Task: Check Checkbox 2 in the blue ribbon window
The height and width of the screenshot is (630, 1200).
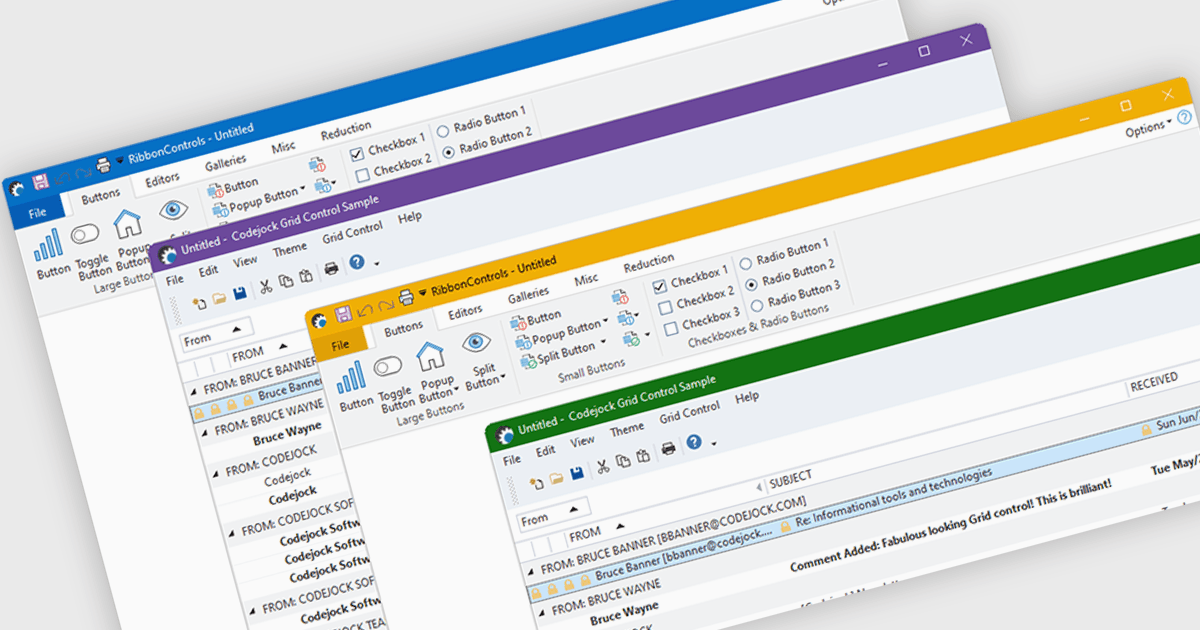Action: [363, 174]
